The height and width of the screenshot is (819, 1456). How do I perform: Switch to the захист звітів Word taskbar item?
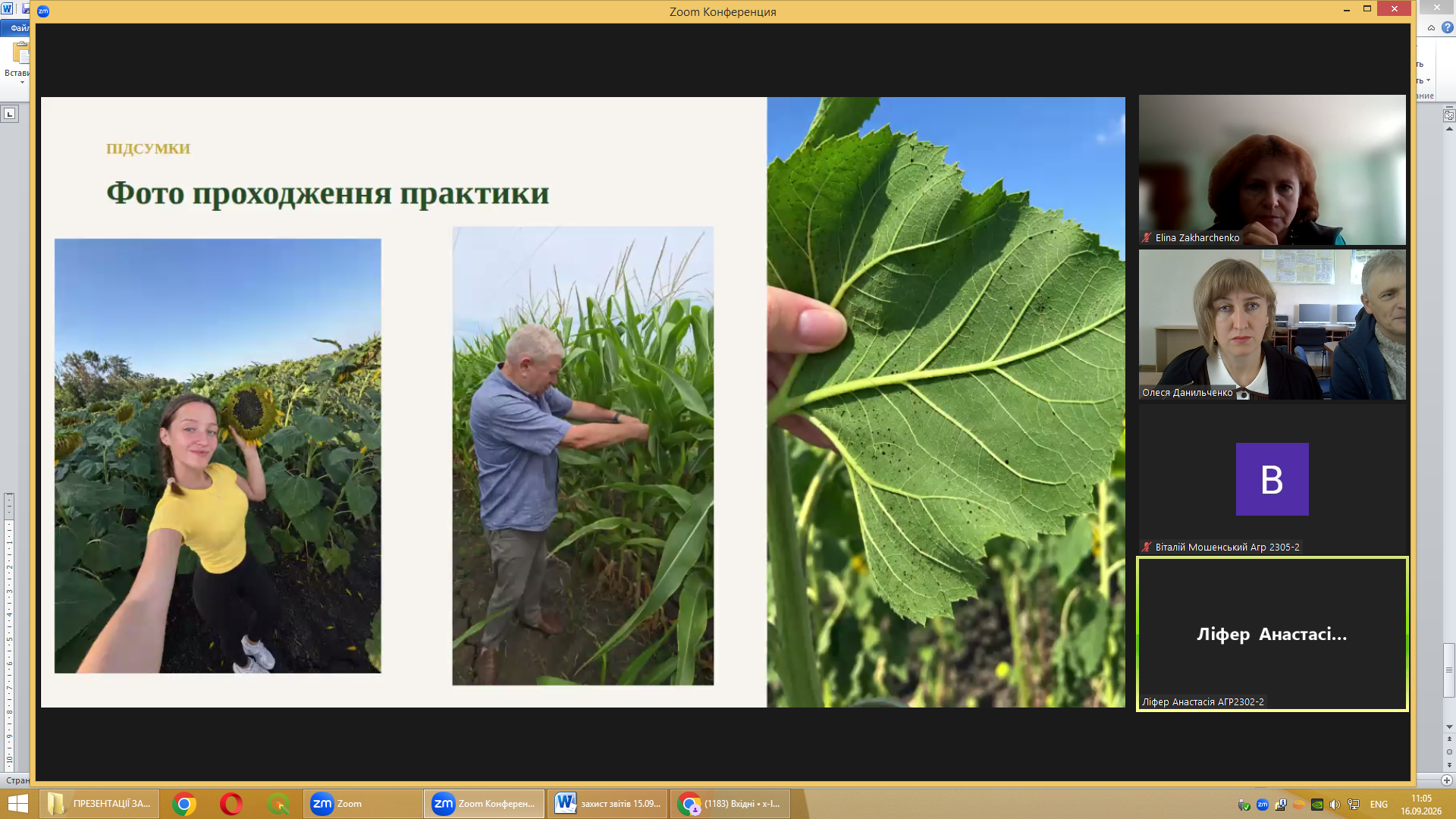(x=608, y=804)
